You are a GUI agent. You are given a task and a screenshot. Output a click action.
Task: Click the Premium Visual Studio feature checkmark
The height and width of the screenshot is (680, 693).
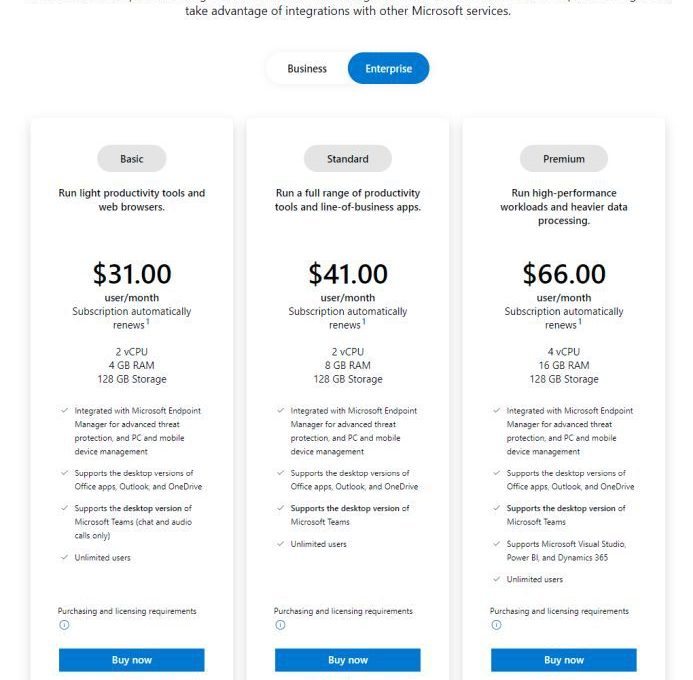coord(497,543)
